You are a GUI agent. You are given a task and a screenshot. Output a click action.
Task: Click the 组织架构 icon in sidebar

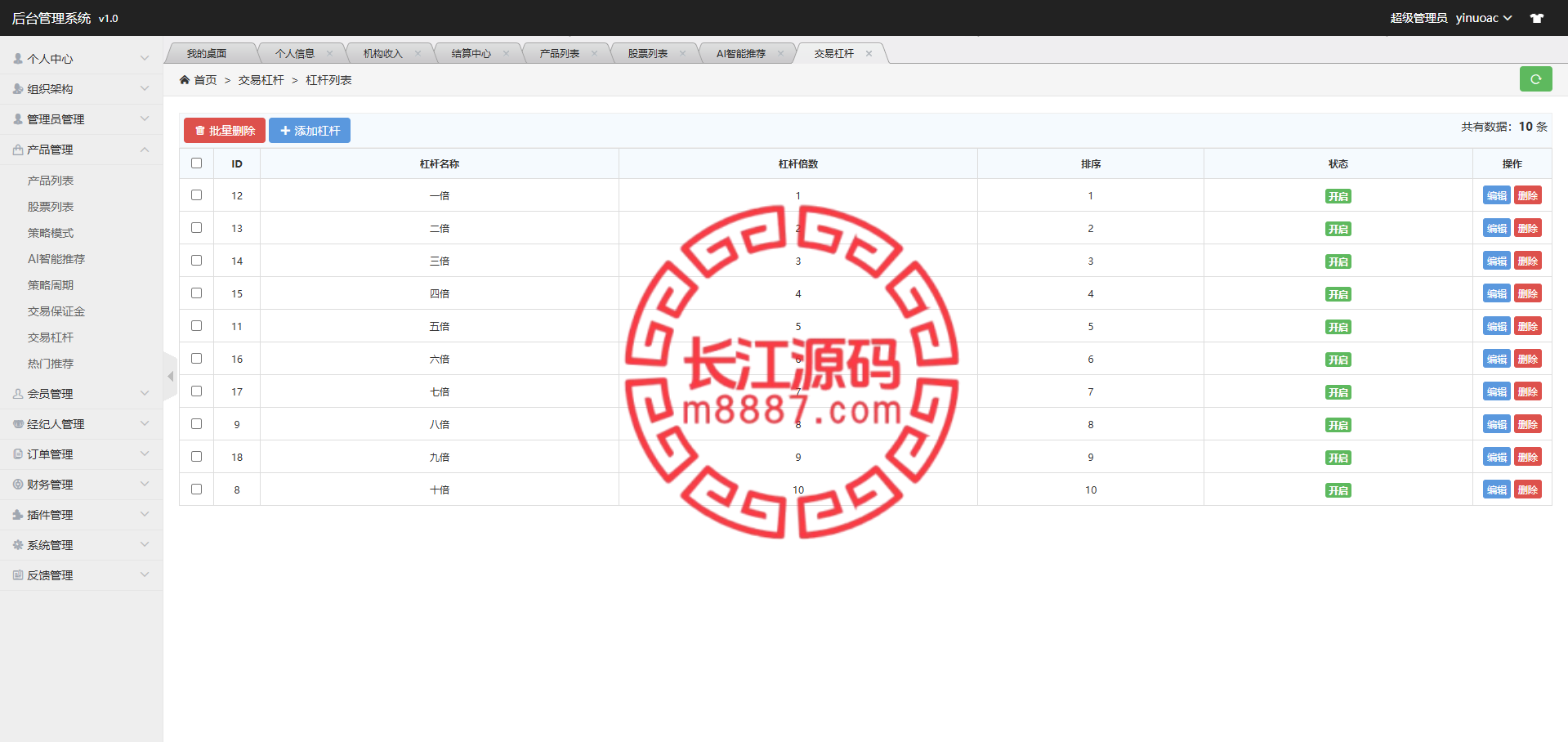[18, 89]
